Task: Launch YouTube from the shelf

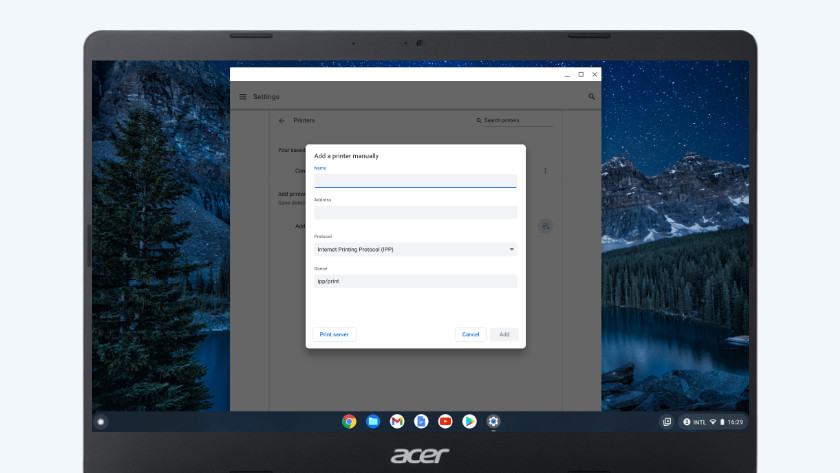Action: pyautogui.click(x=445, y=421)
